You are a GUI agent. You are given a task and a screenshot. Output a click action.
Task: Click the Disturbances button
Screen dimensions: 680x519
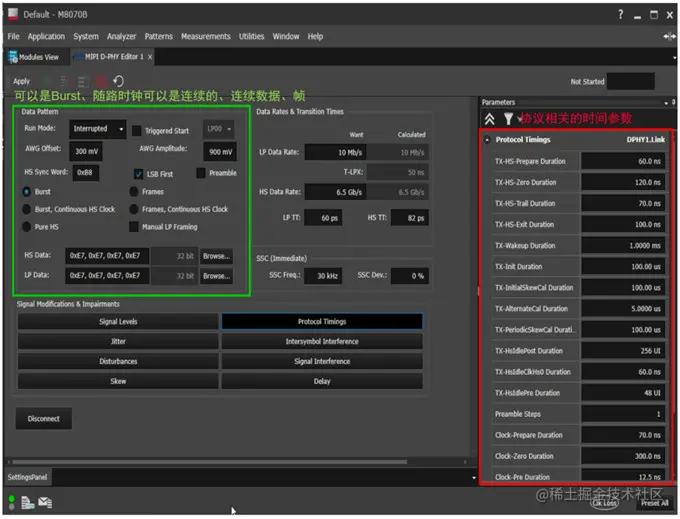pos(118,361)
